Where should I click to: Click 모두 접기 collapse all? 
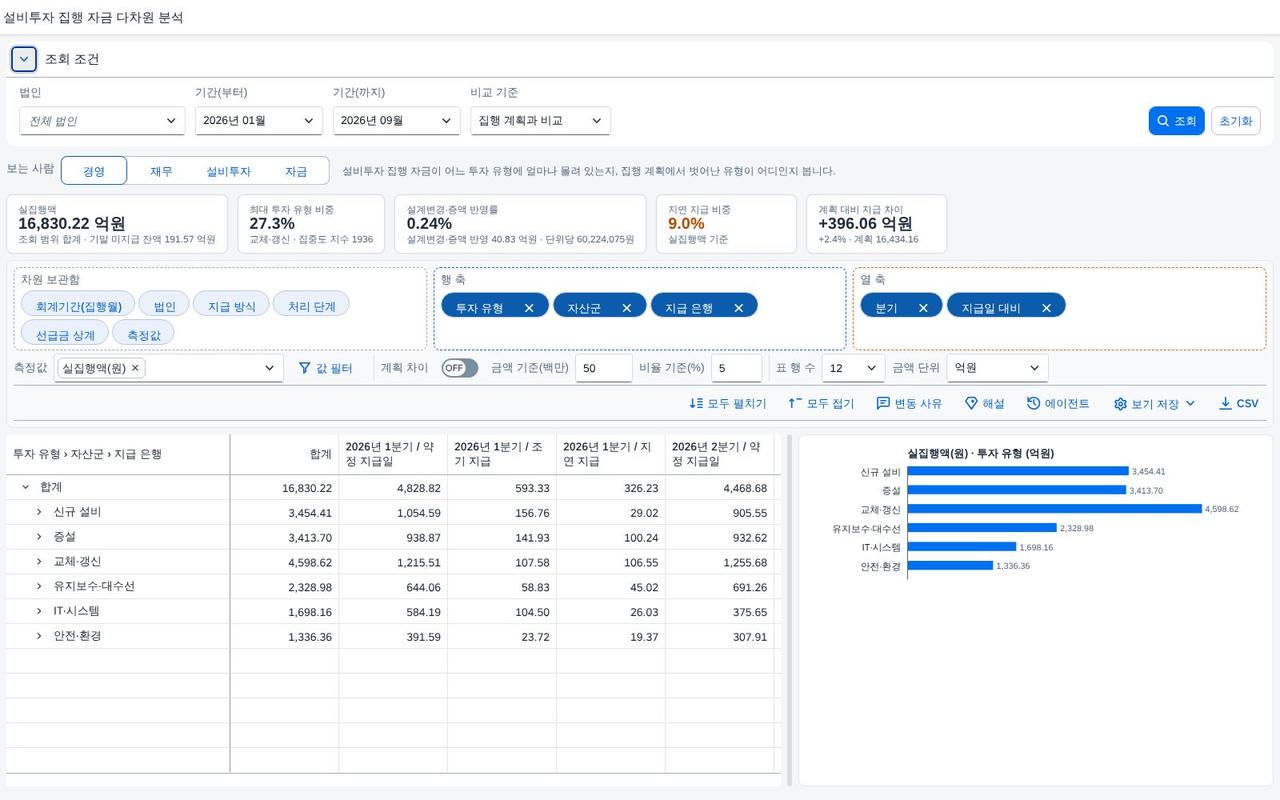coord(821,403)
